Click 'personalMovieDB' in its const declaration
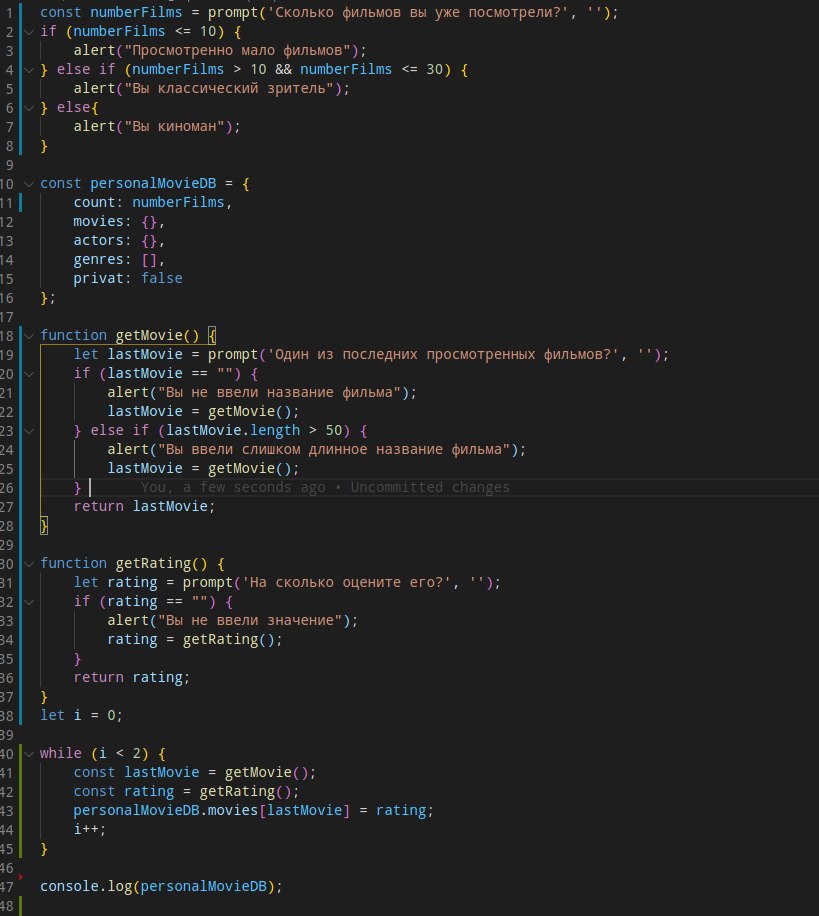The height and width of the screenshot is (916, 819). point(153,183)
